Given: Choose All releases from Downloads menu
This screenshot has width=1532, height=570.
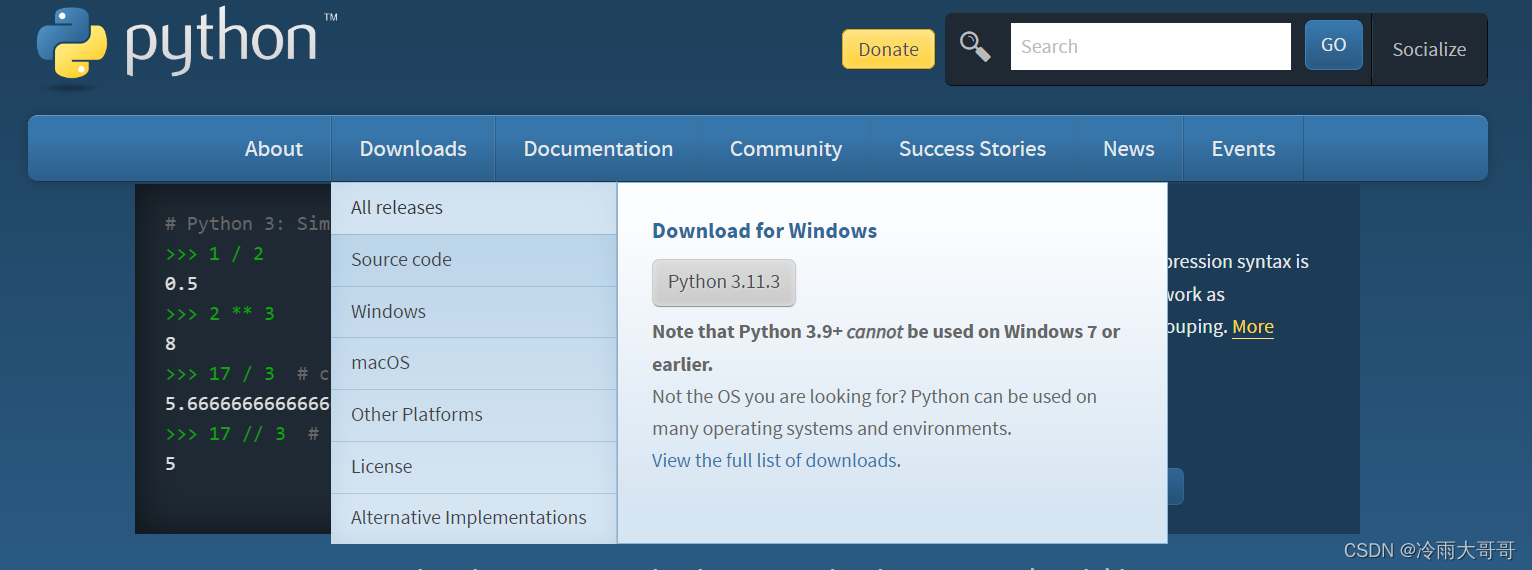Looking at the screenshot, I should point(397,208).
